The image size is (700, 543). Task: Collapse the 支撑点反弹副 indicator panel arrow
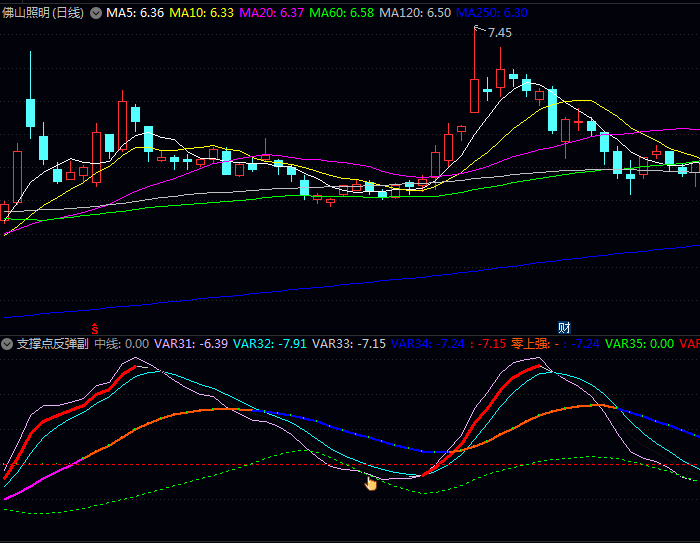tap(8, 343)
